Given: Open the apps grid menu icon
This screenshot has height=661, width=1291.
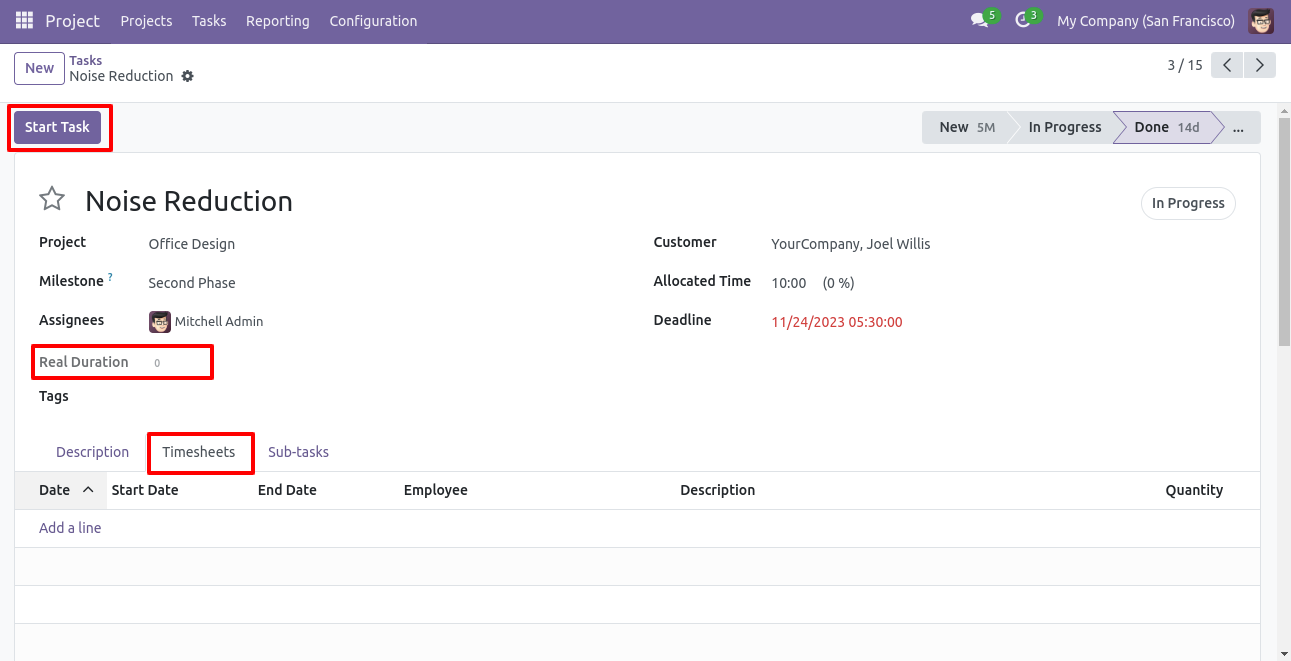Looking at the screenshot, I should click(24, 20).
